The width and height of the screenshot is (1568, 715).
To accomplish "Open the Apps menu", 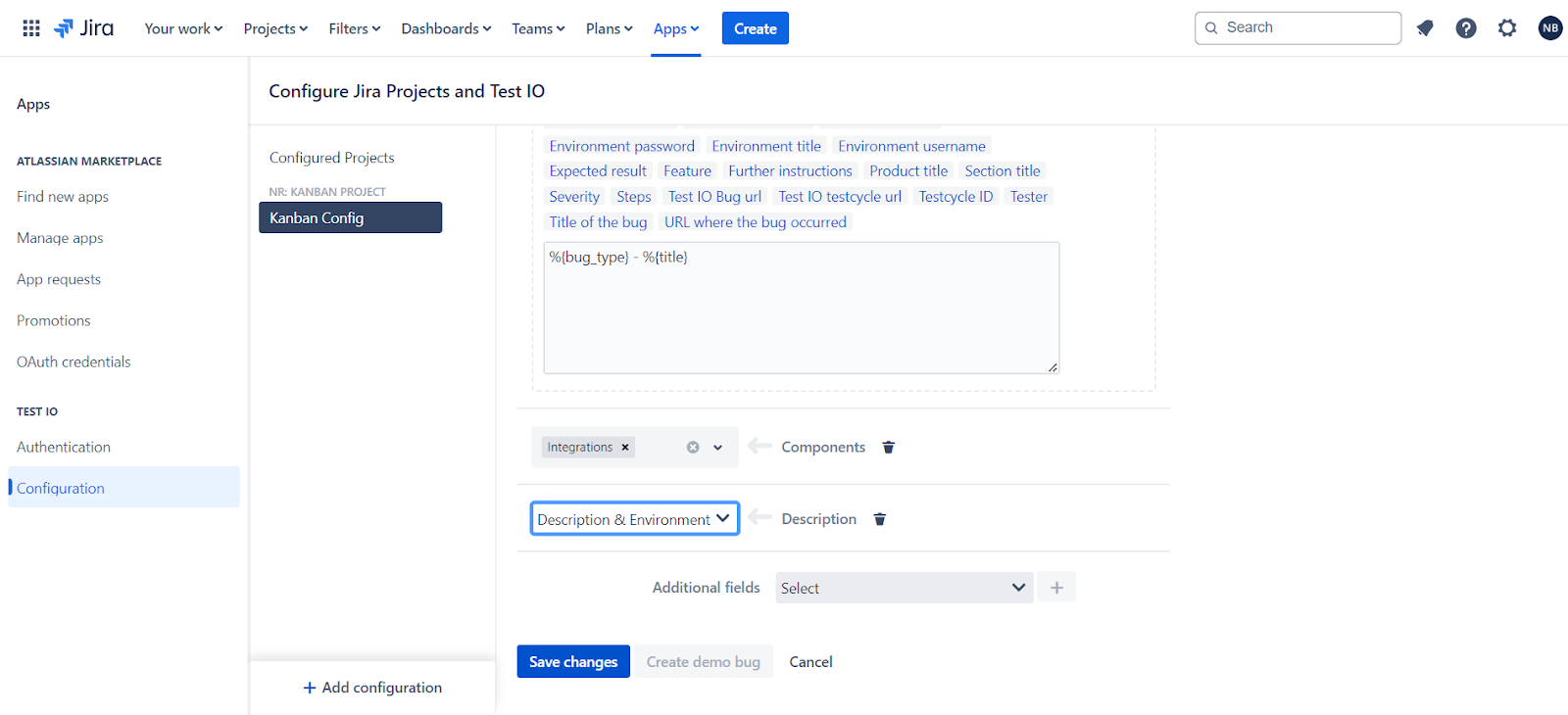I will click(676, 28).
